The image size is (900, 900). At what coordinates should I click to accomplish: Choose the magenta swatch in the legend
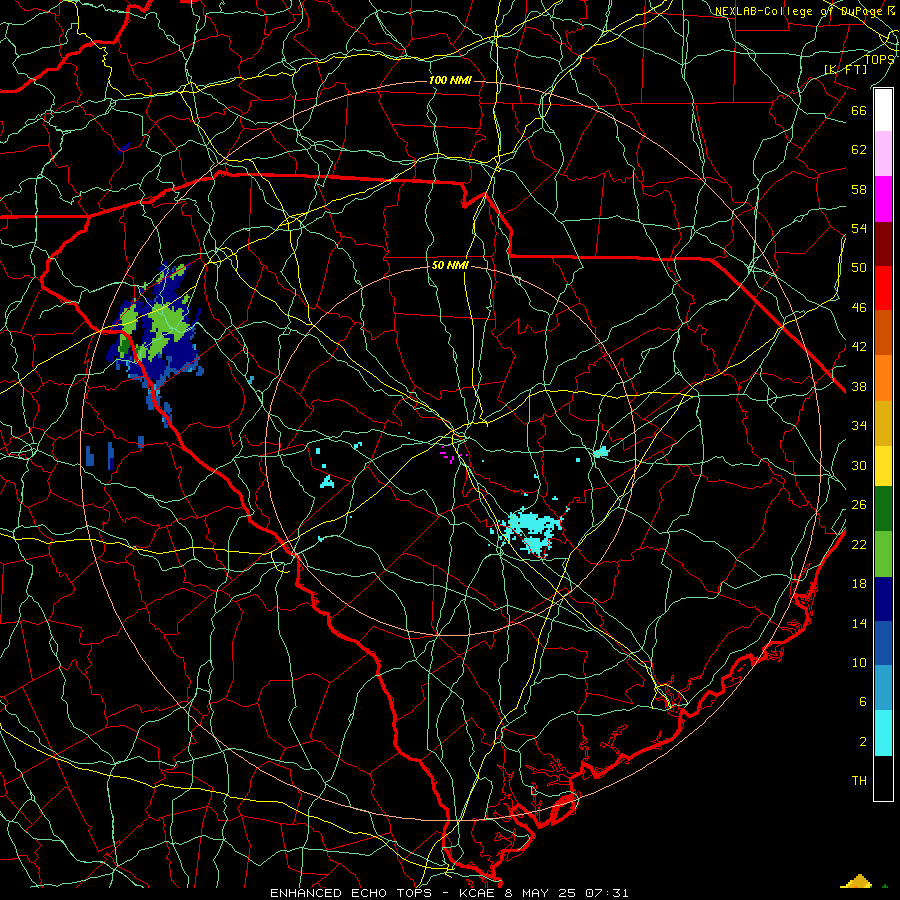pyautogui.click(x=883, y=199)
